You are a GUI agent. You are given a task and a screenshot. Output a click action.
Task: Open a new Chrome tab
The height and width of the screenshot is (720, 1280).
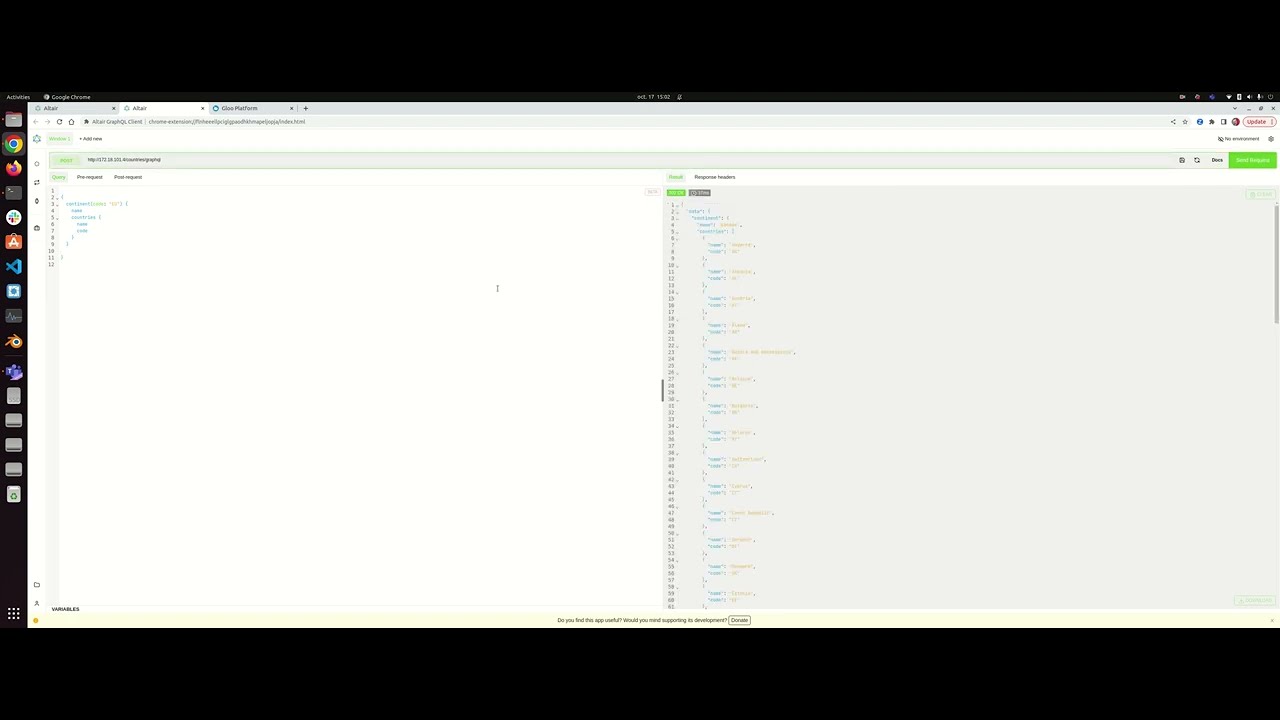click(x=306, y=108)
